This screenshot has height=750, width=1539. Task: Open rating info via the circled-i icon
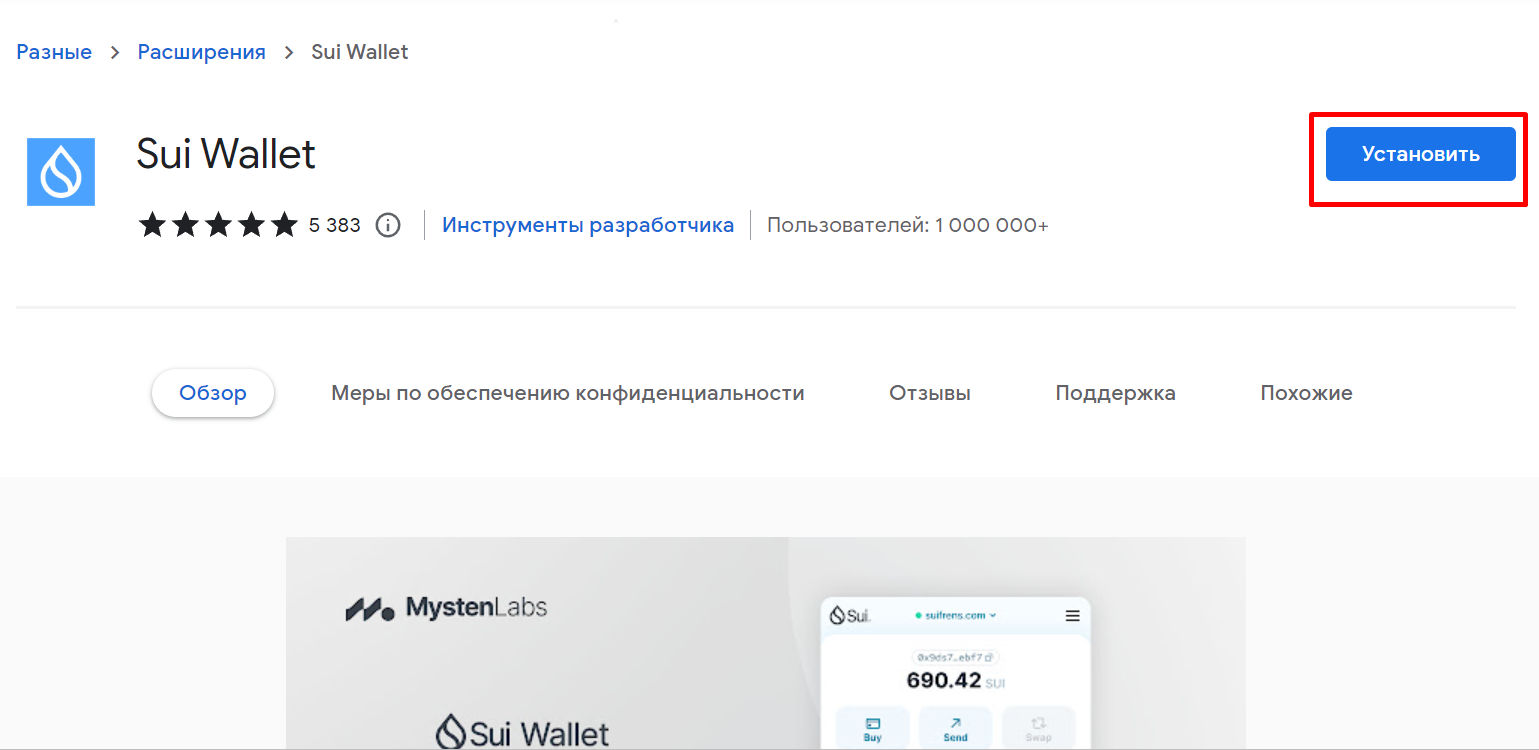pyautogui.click(x=388, y=224)
